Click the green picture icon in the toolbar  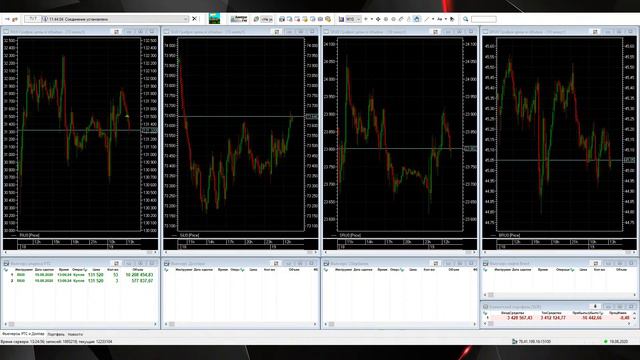point(214,19)
